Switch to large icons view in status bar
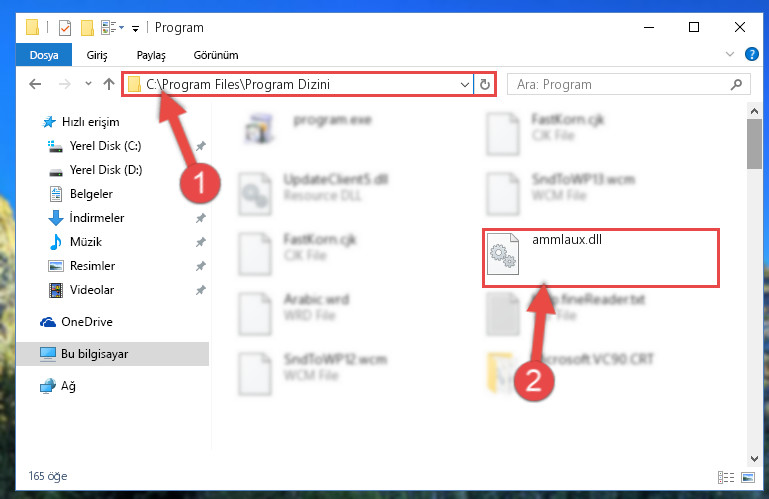Image resolution: width=769 pixels, height=499 pixels. 748,477
